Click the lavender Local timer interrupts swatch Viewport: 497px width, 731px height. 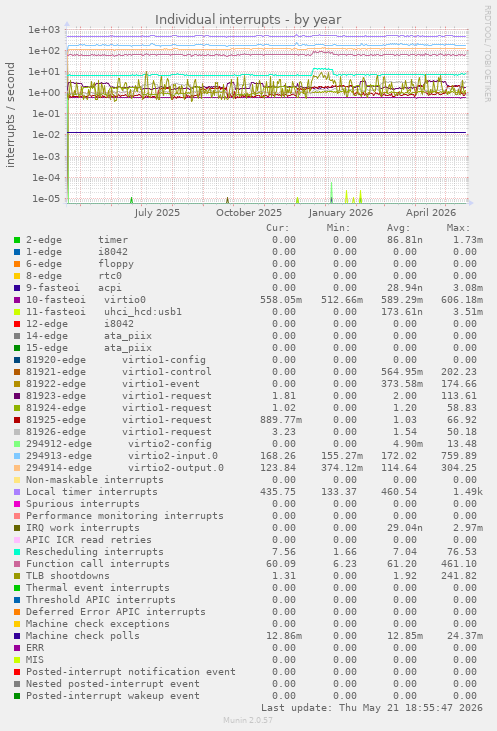click(17, 492)
